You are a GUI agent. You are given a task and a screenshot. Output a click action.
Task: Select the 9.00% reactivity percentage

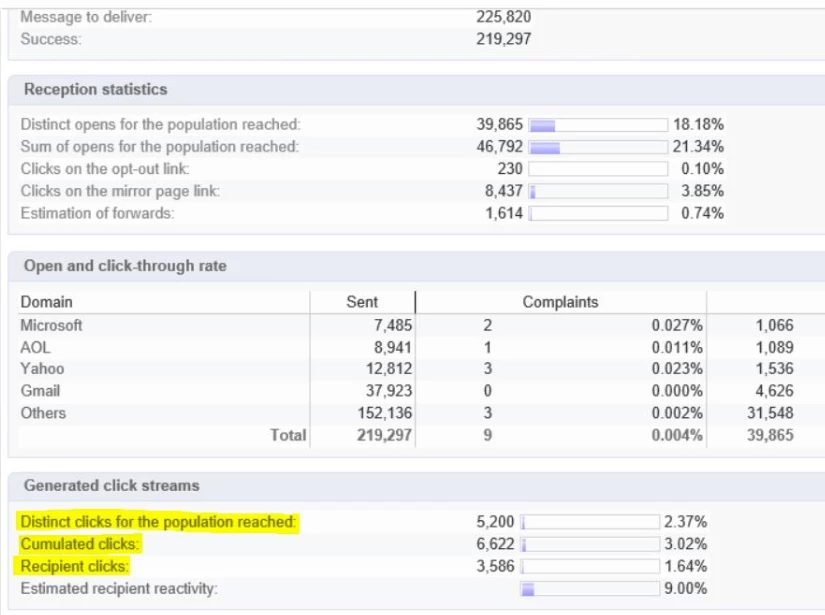coord(686,588)
